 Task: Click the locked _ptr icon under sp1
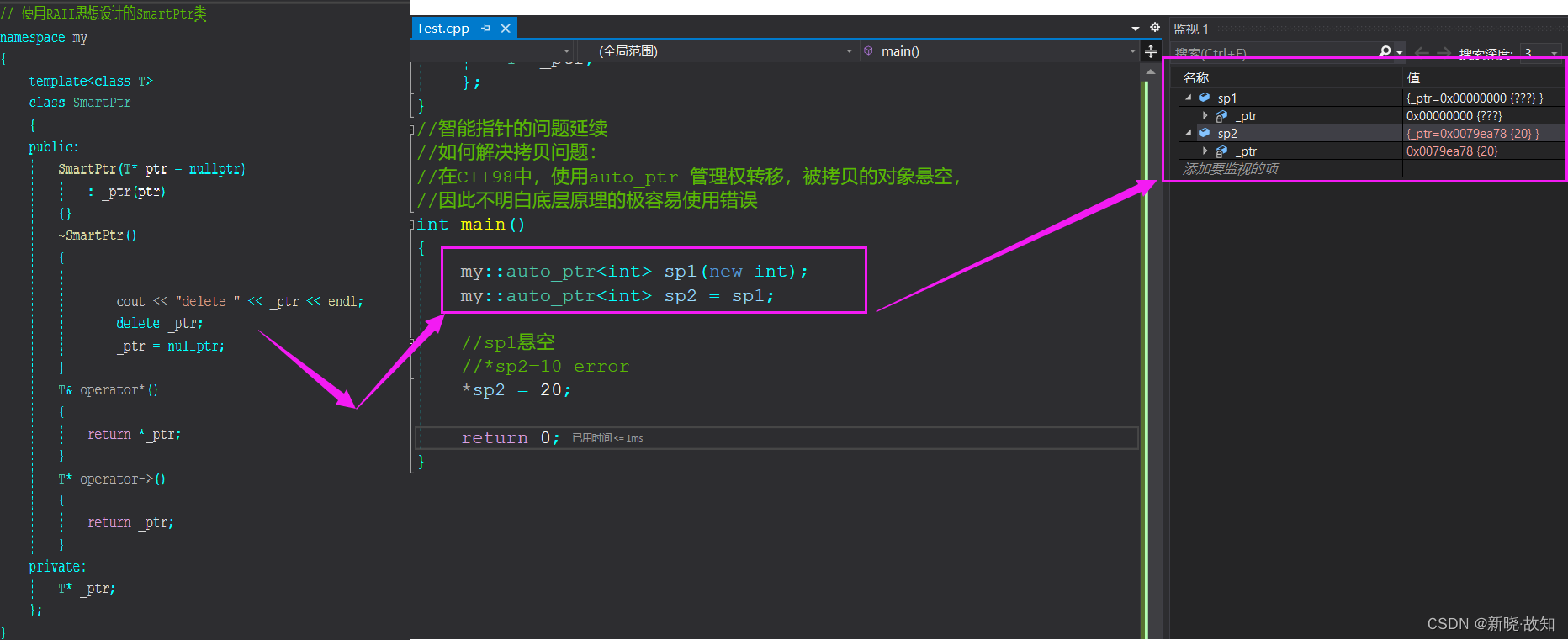click(x=1221, y=116)
